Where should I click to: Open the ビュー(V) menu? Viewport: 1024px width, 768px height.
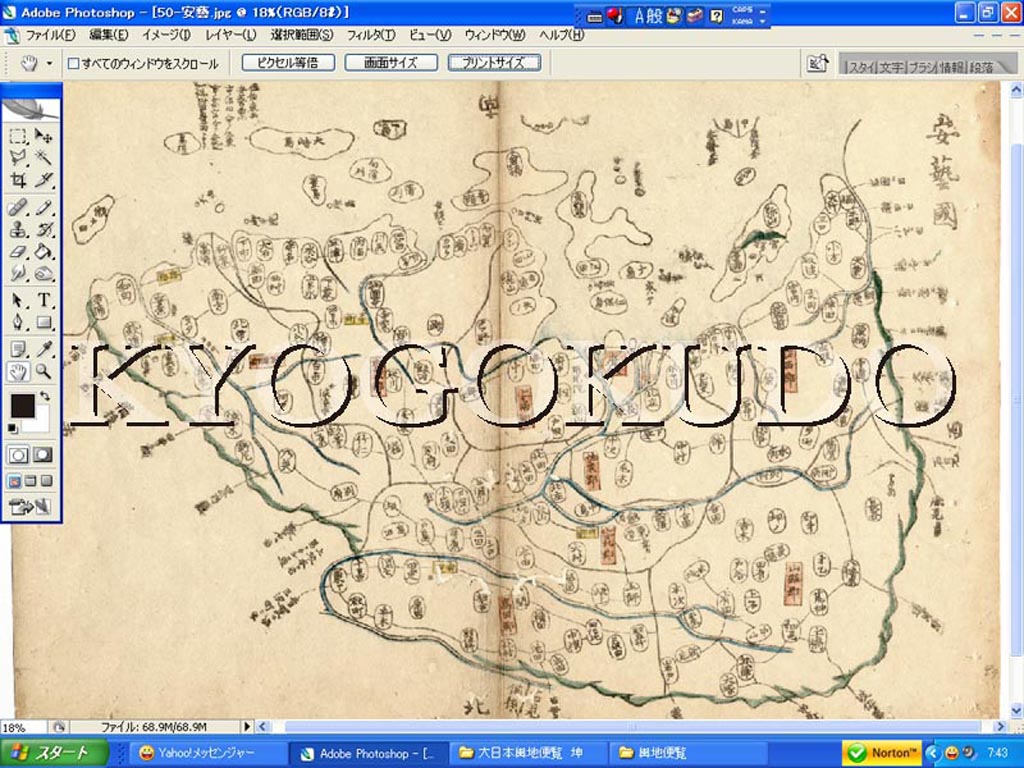(x=430, y=35)
